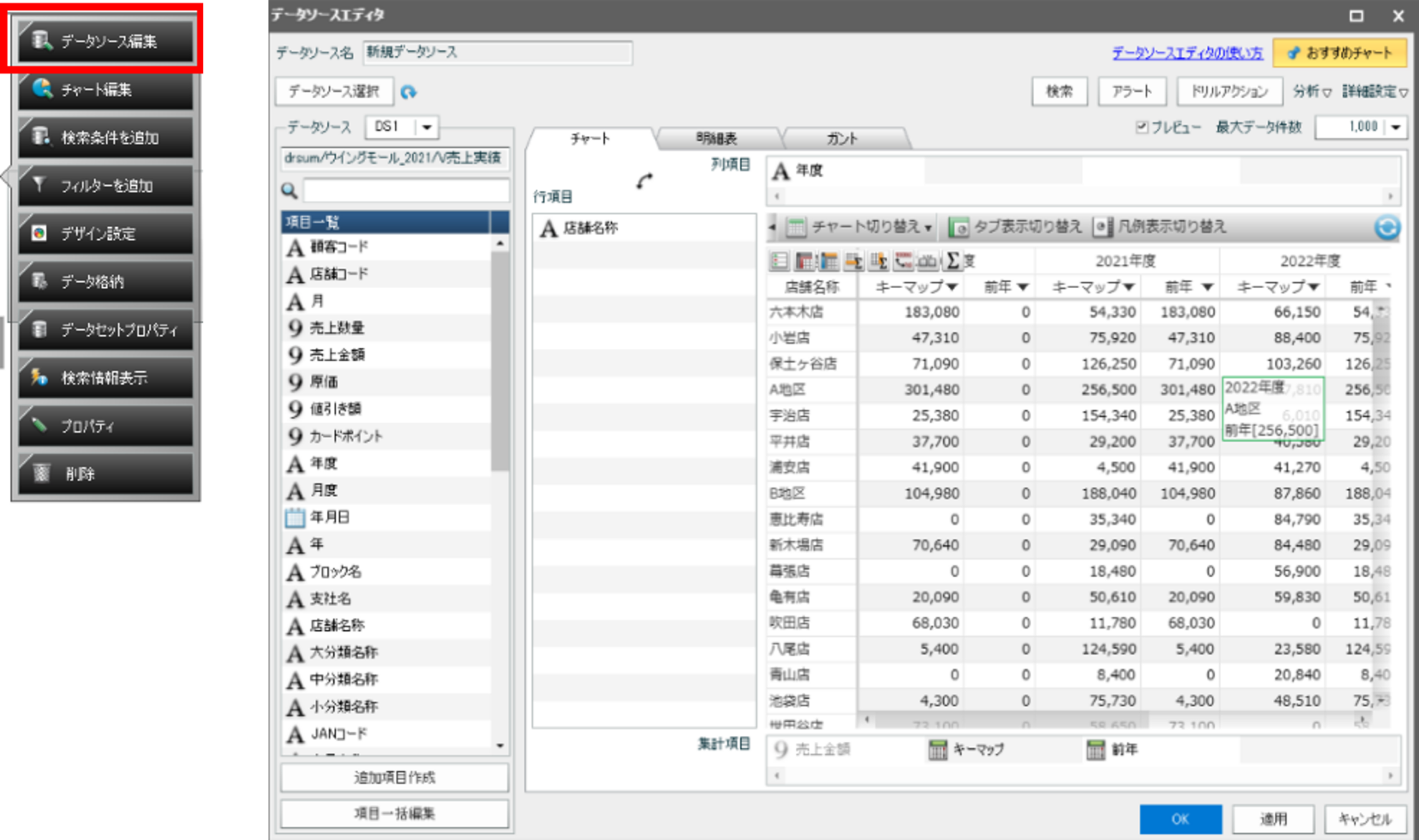Click the blue circular reload icon on the chart toolbar
This screenshot has height=840, width=1419.
[x=1387, y=228]
